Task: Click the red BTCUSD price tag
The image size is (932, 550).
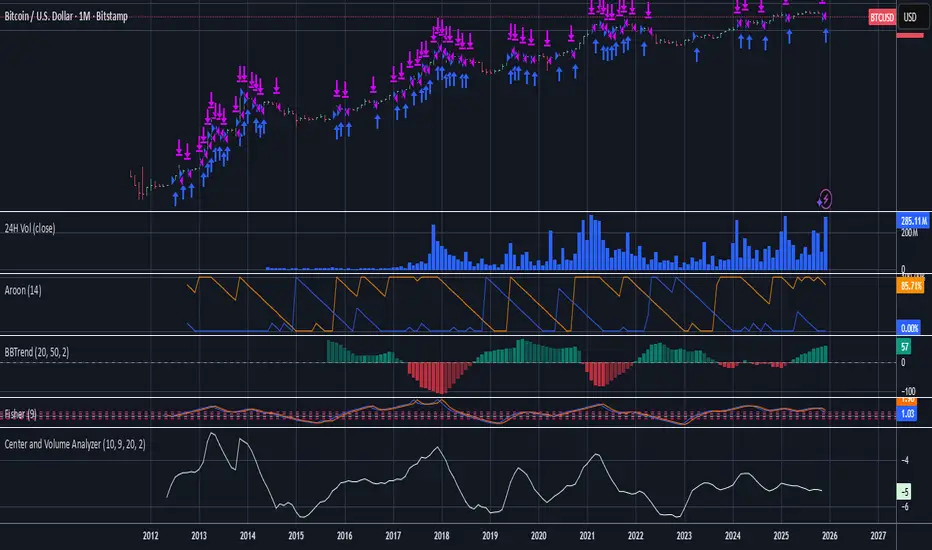Action: point(881,18)
